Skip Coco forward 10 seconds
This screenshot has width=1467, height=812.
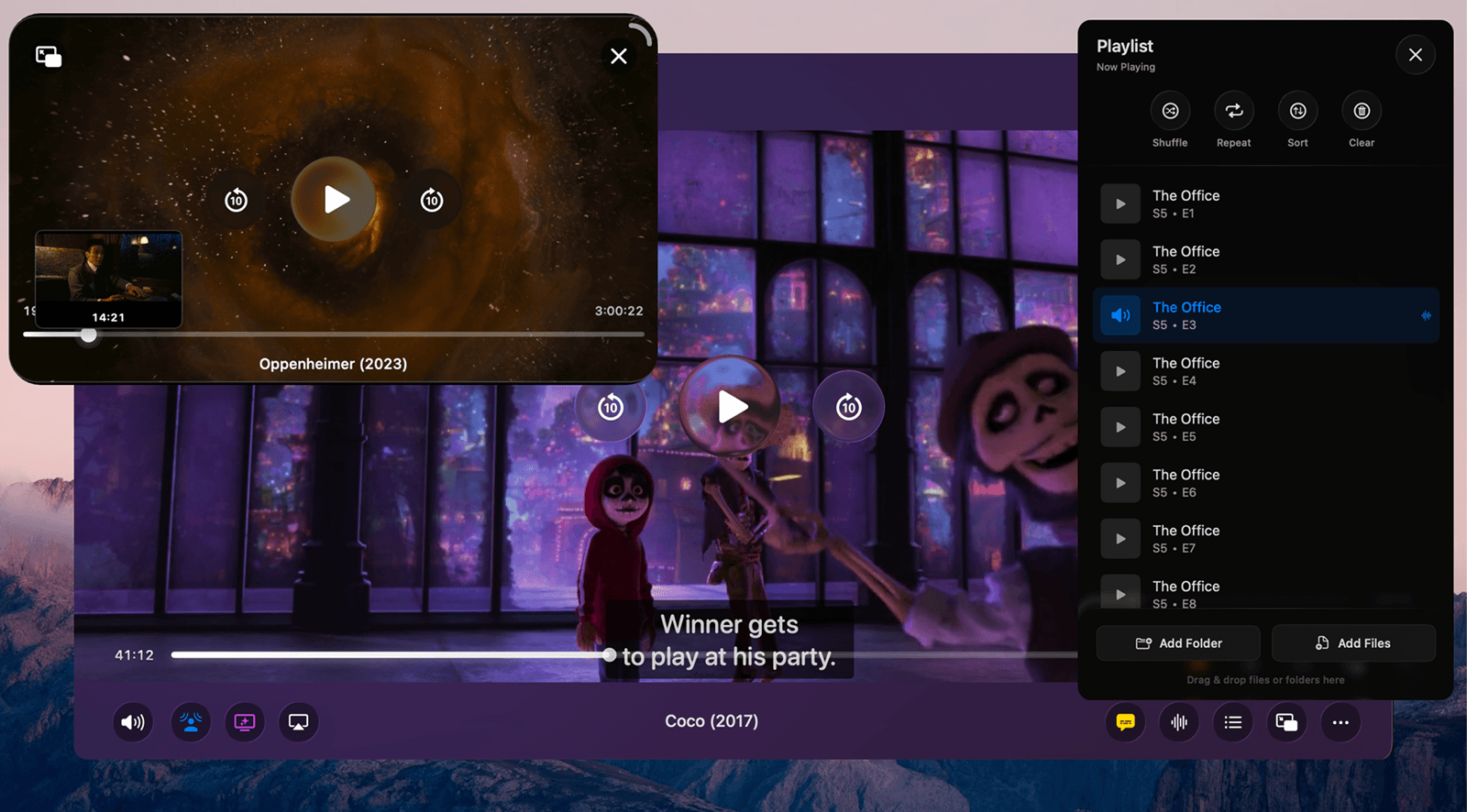tap(849, 407)
